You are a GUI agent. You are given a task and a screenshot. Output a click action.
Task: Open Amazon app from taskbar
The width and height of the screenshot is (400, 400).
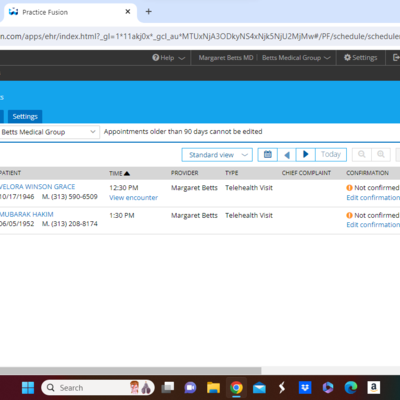[374, 388]
